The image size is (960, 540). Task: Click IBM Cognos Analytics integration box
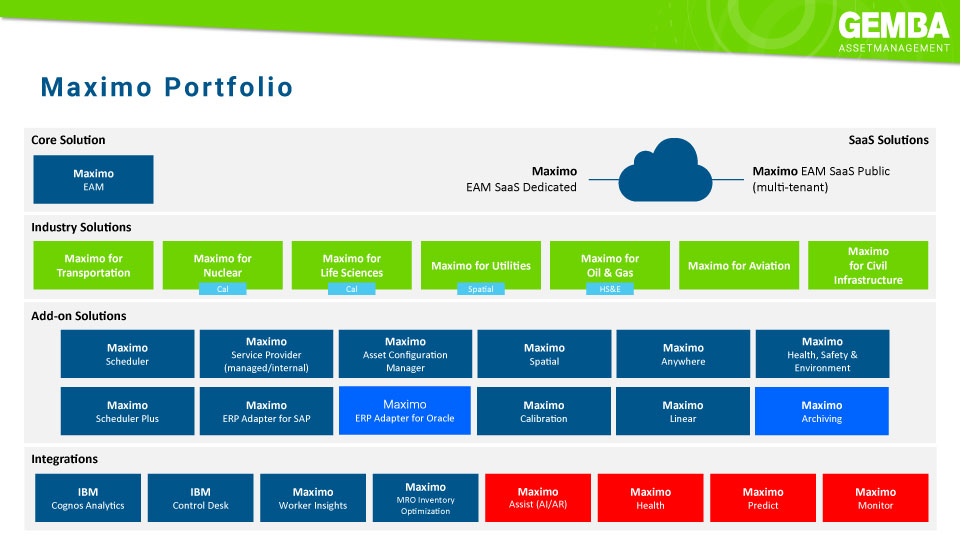[x=88, y=498]
